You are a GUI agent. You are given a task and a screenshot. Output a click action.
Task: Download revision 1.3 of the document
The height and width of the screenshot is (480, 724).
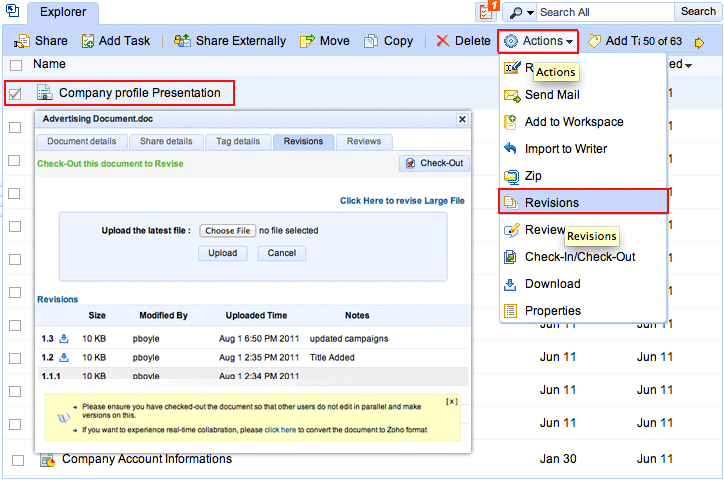[x=64, y=339]
